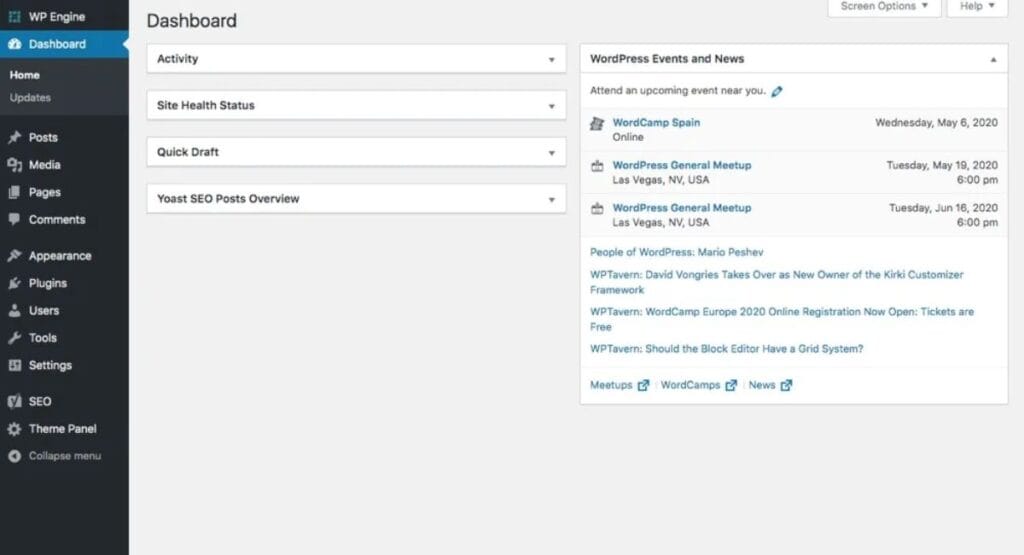
Task: Click the Collapse menu arrow icon
Action: coord(14,456)
